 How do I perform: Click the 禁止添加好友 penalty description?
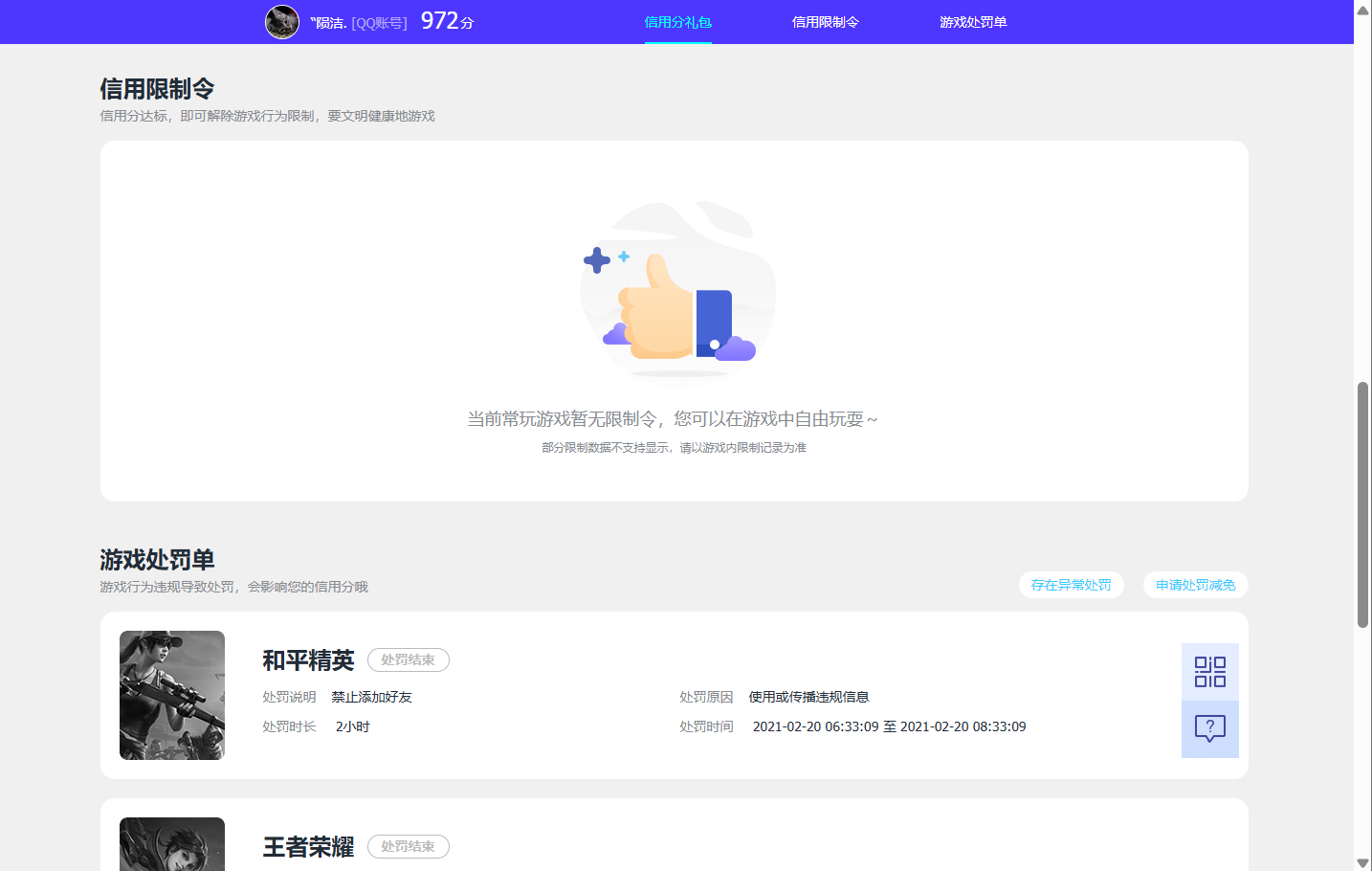[372, 697]
